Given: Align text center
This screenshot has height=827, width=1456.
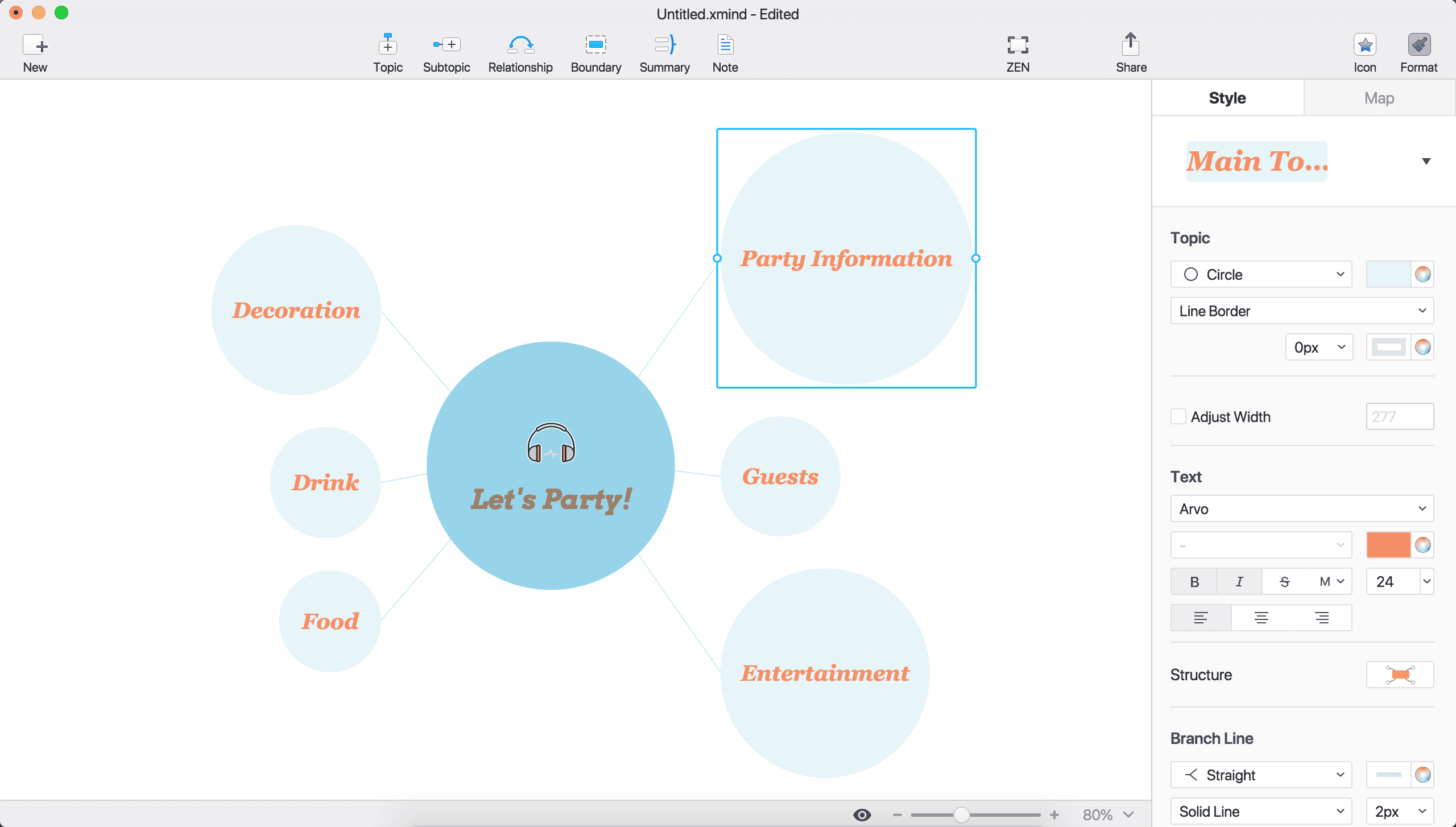Looking at the screenshot, I should point(1261,618).
